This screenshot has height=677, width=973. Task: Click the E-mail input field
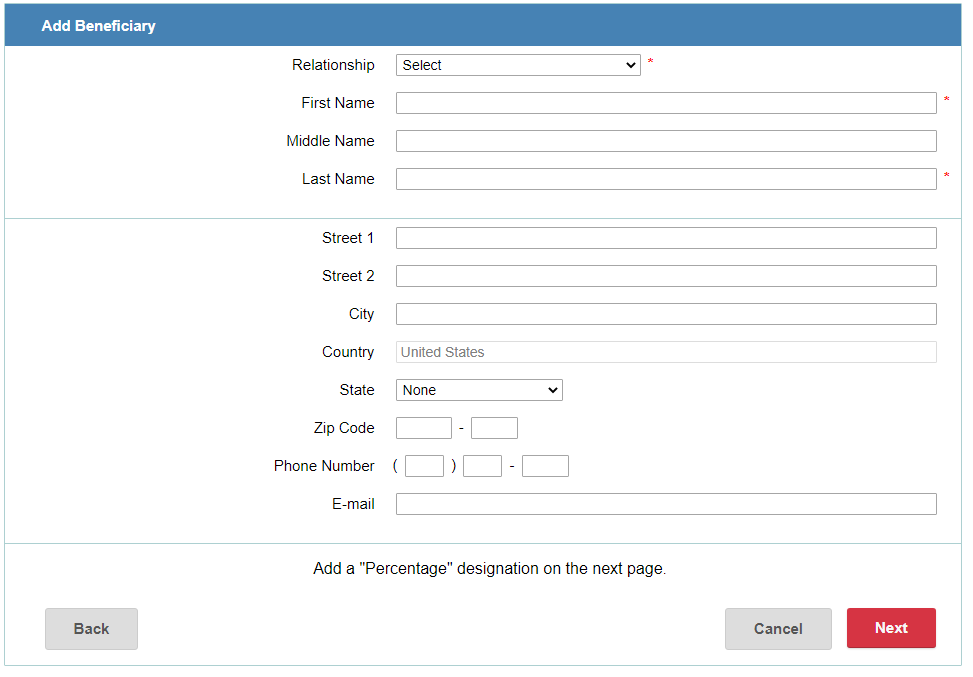[666, 504]
